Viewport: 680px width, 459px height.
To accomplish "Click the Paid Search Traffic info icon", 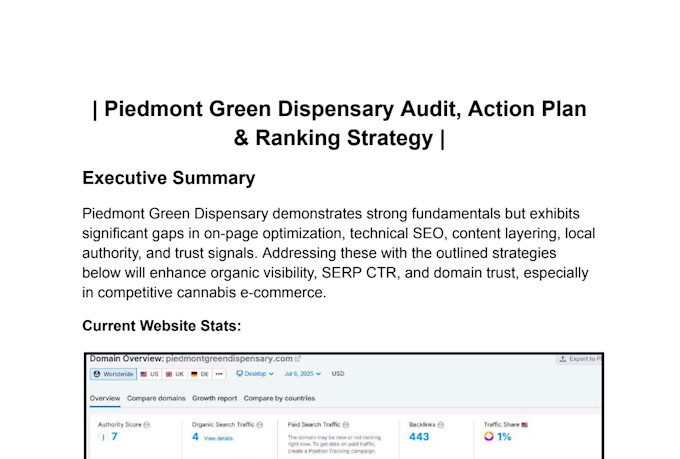I will 346,425.
